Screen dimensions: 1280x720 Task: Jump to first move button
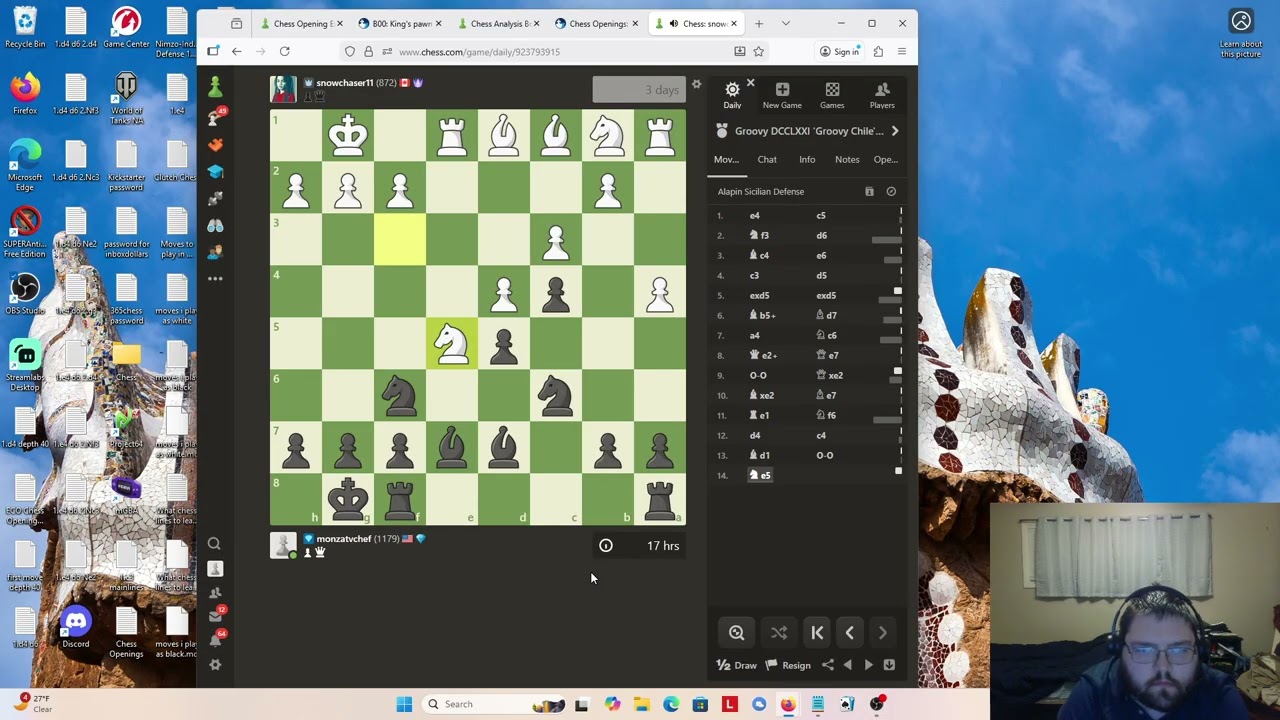pyautogui.click(x=817, y=632)
